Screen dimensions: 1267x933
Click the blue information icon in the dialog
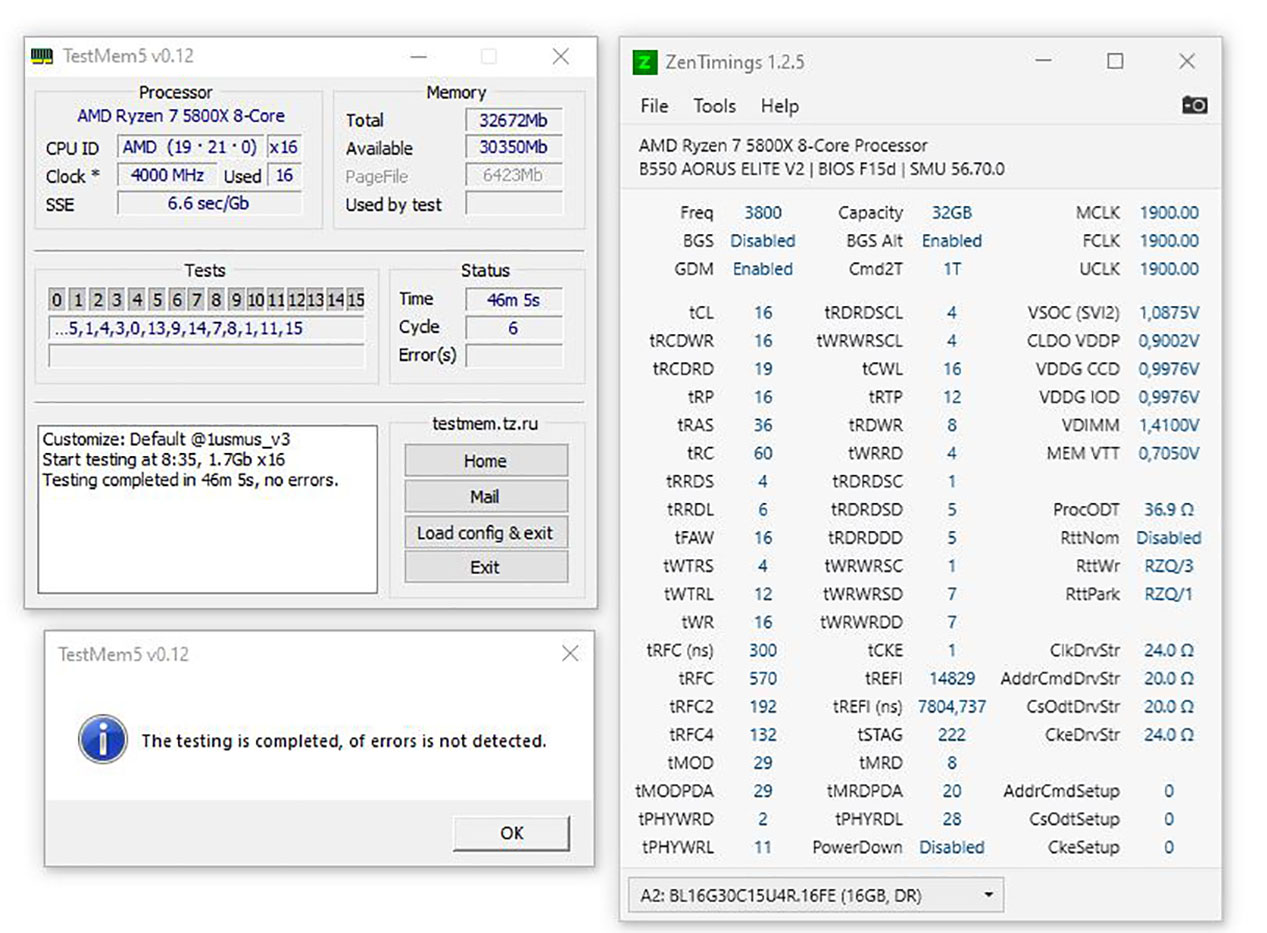[x=102, y=740]
